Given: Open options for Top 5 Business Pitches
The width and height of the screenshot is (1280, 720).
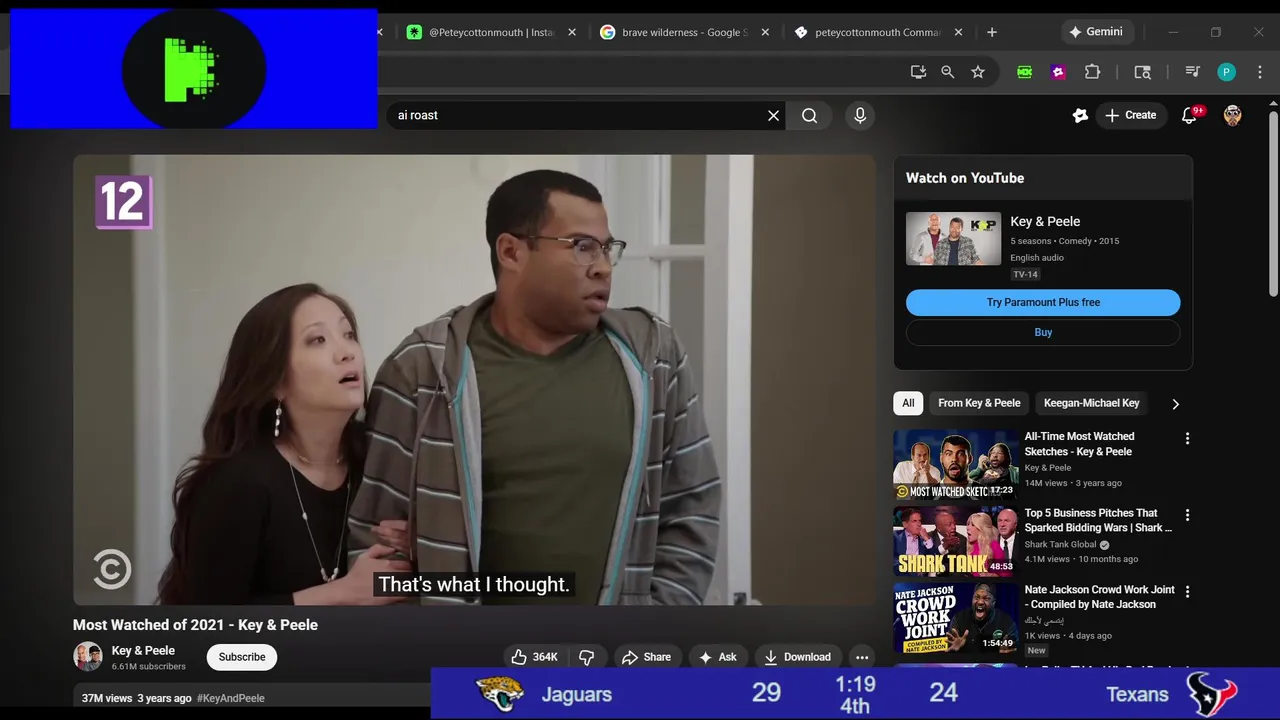Looking at the screenshot, I should [1187, 515].
